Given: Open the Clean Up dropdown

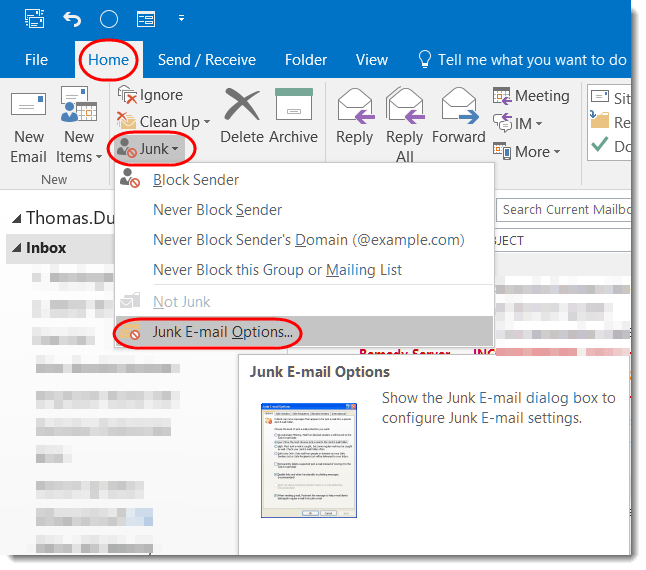Looking at the screenshot, I should click(x=164, y=121).
